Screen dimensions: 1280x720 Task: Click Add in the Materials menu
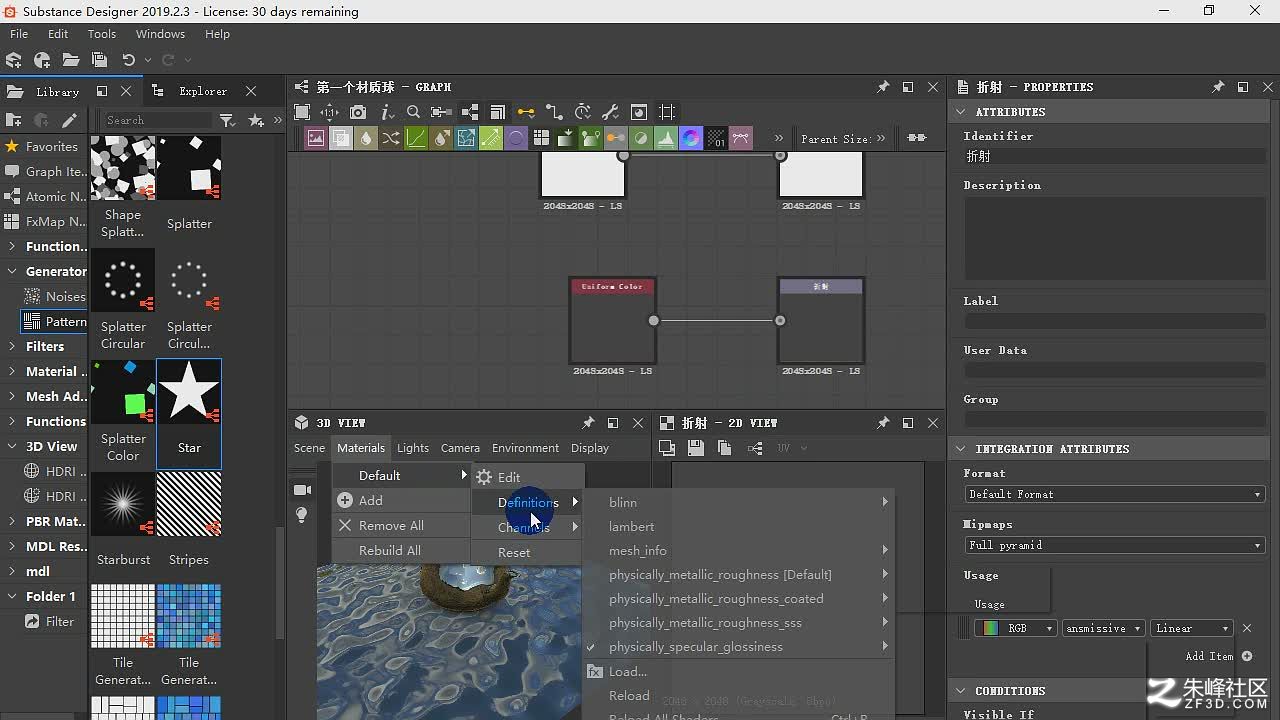401,500
